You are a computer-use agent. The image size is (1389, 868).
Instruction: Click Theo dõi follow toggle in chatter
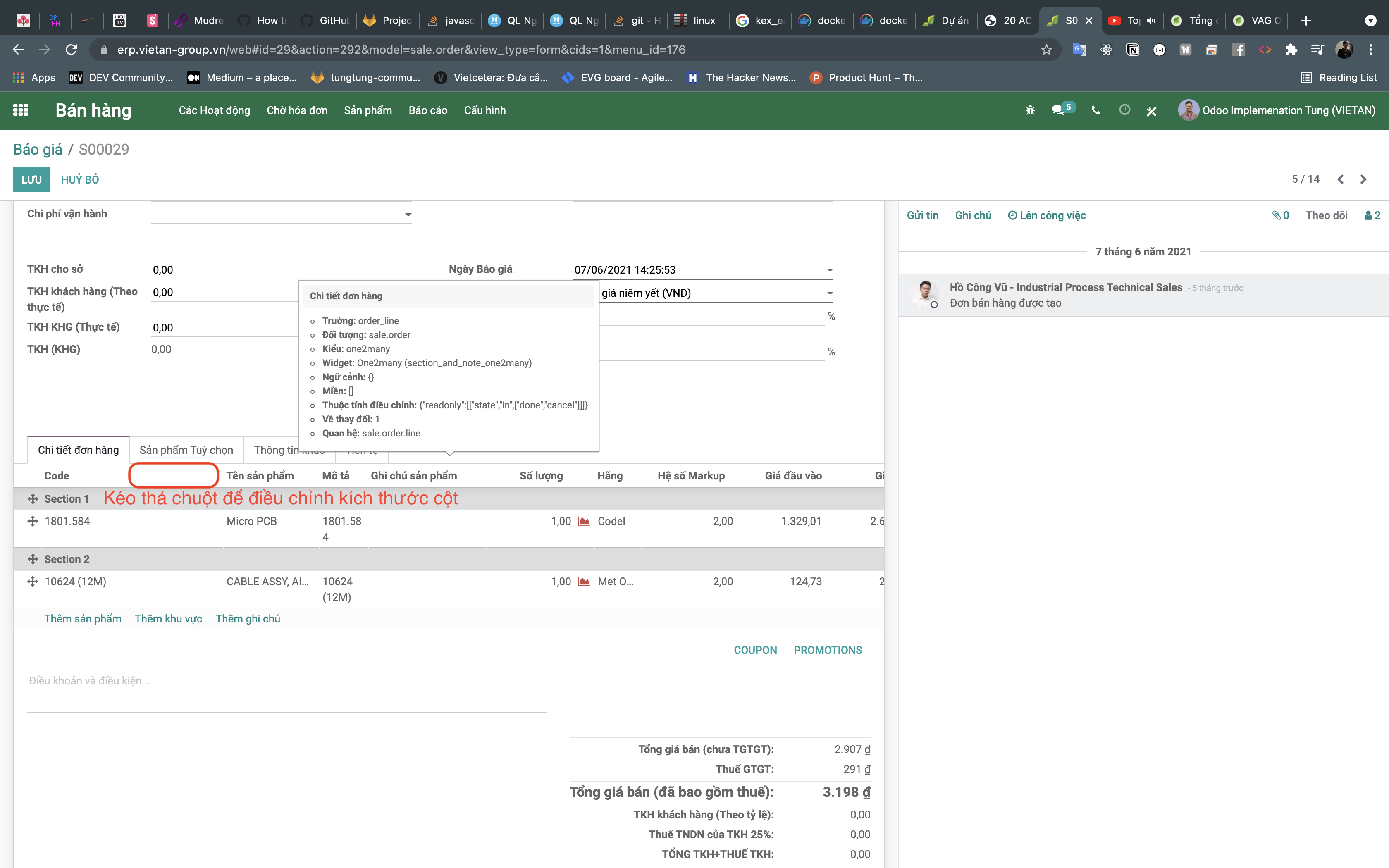pyautogui.click(x=1326, y=215)
